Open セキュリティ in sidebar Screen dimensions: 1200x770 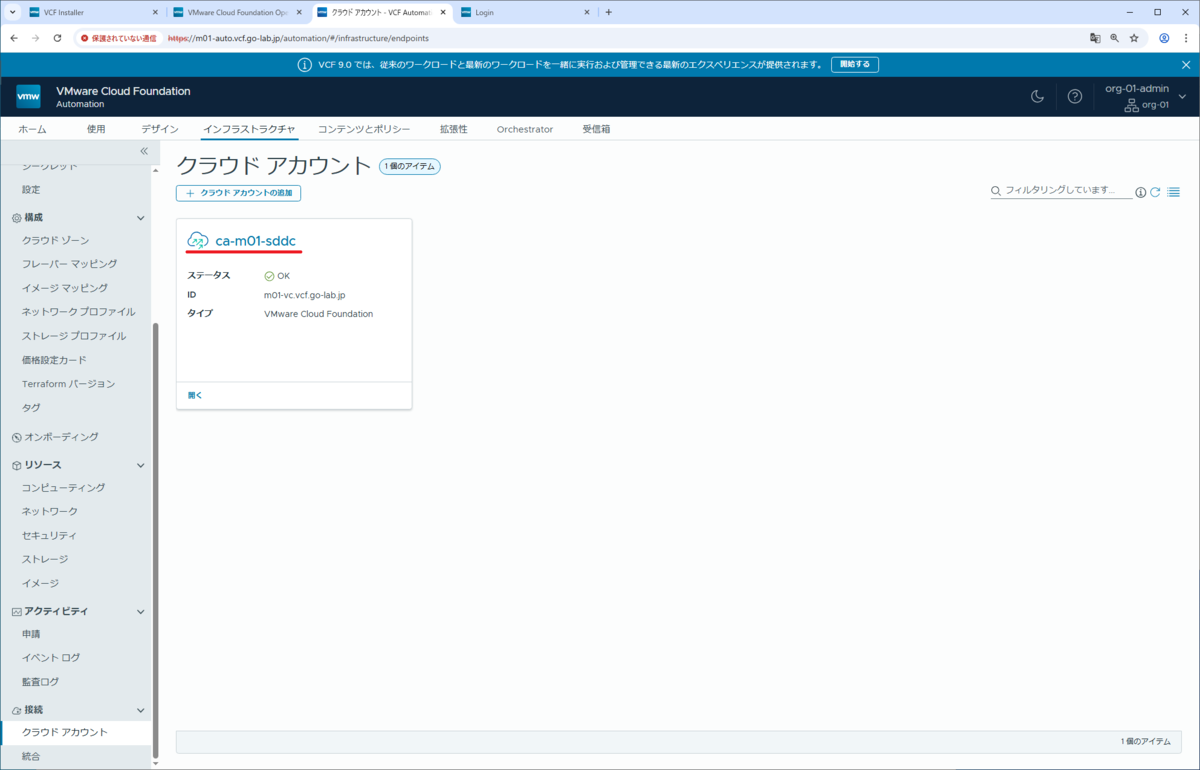point(49,535)
